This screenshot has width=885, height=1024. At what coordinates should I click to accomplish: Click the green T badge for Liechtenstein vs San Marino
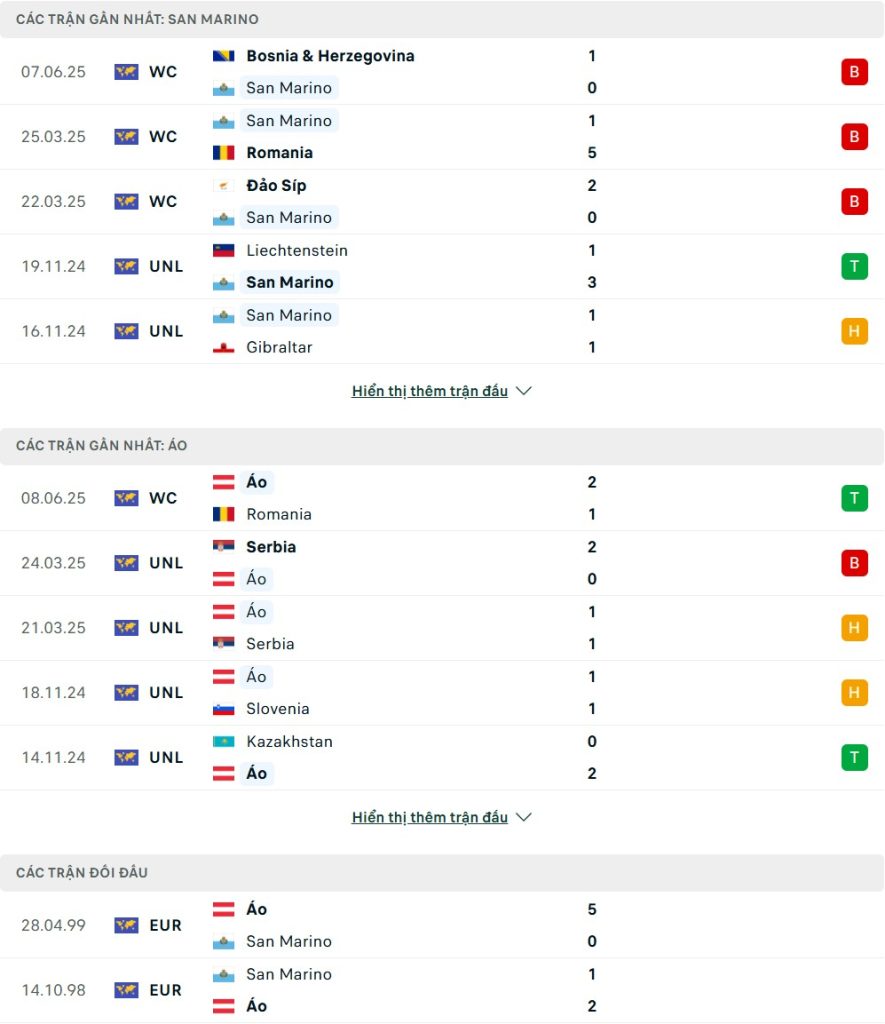tap(854, 266)
